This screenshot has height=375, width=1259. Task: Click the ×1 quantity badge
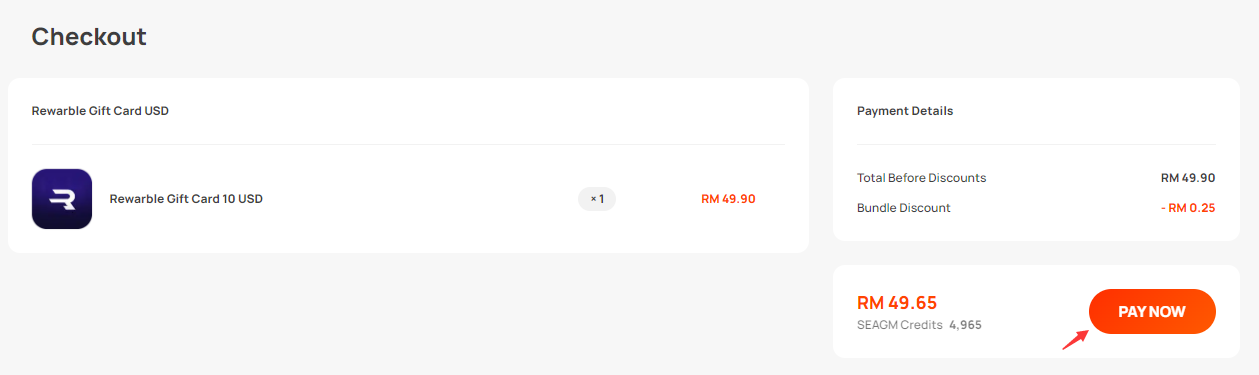pyautogui.click(x=597, y=199)
